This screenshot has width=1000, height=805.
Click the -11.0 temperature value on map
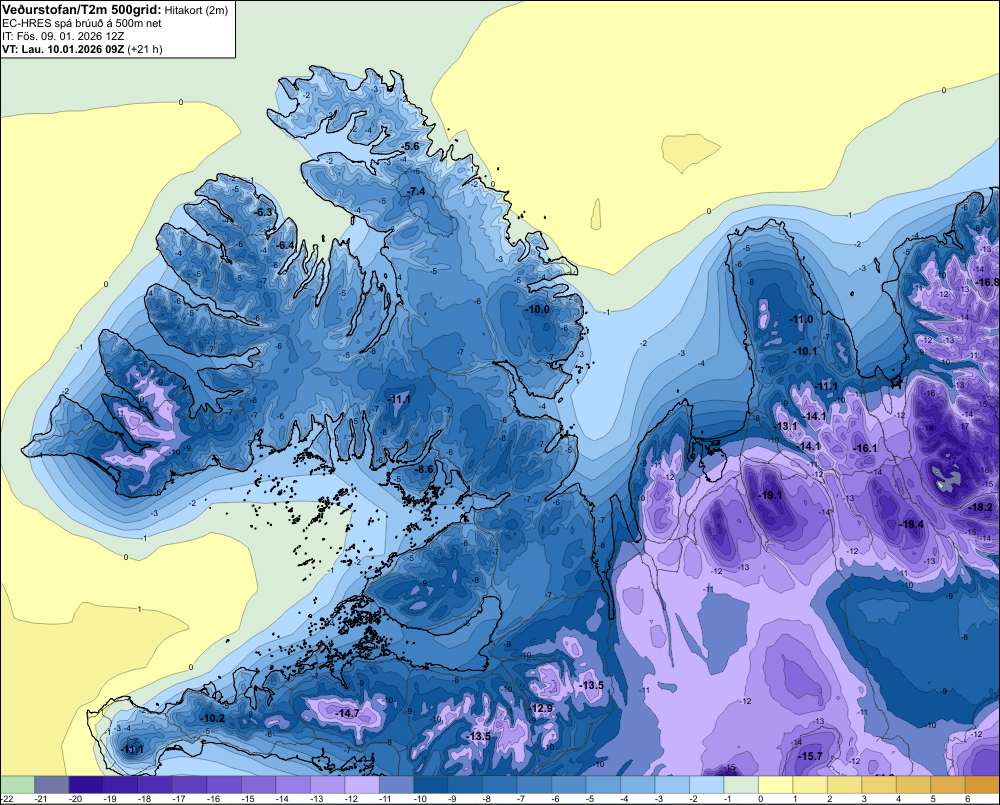801,319
